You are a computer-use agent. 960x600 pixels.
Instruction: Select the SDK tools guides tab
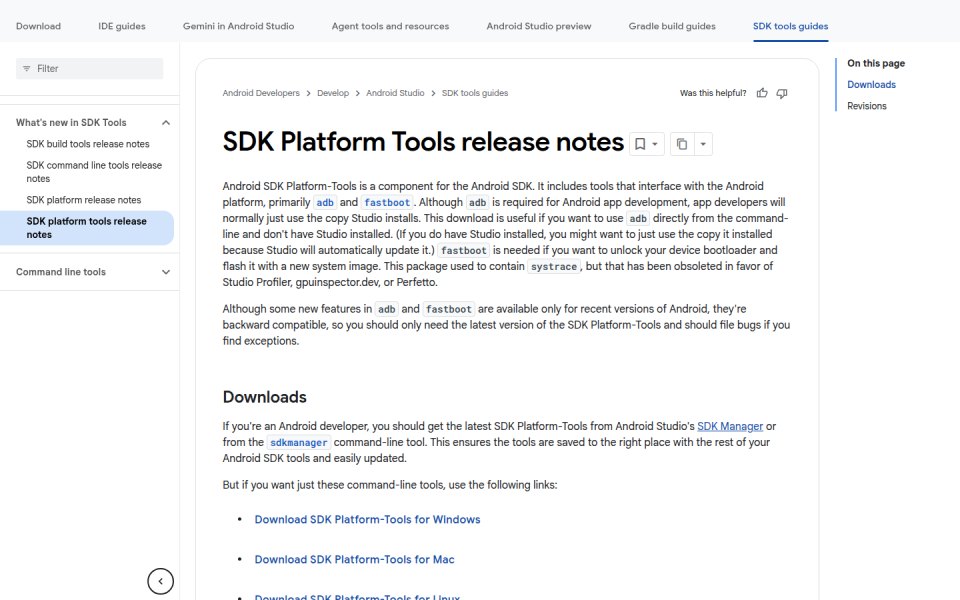pyautogui.click(x=790, y=26)
